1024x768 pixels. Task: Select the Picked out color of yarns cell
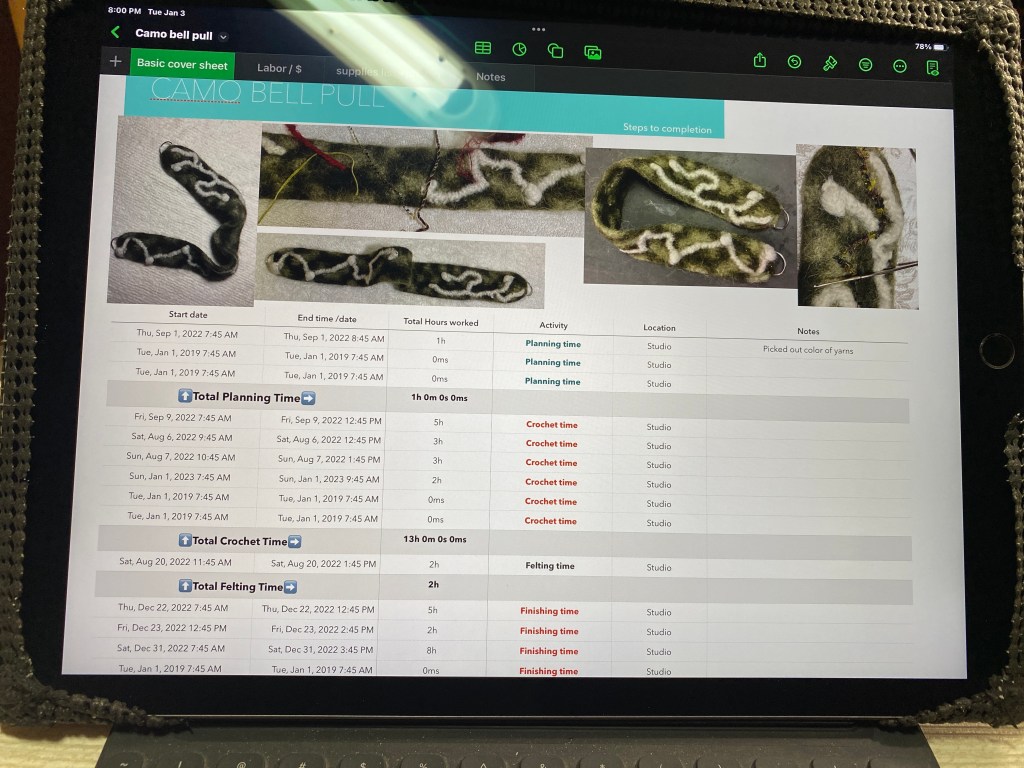[x=807, y=350]
